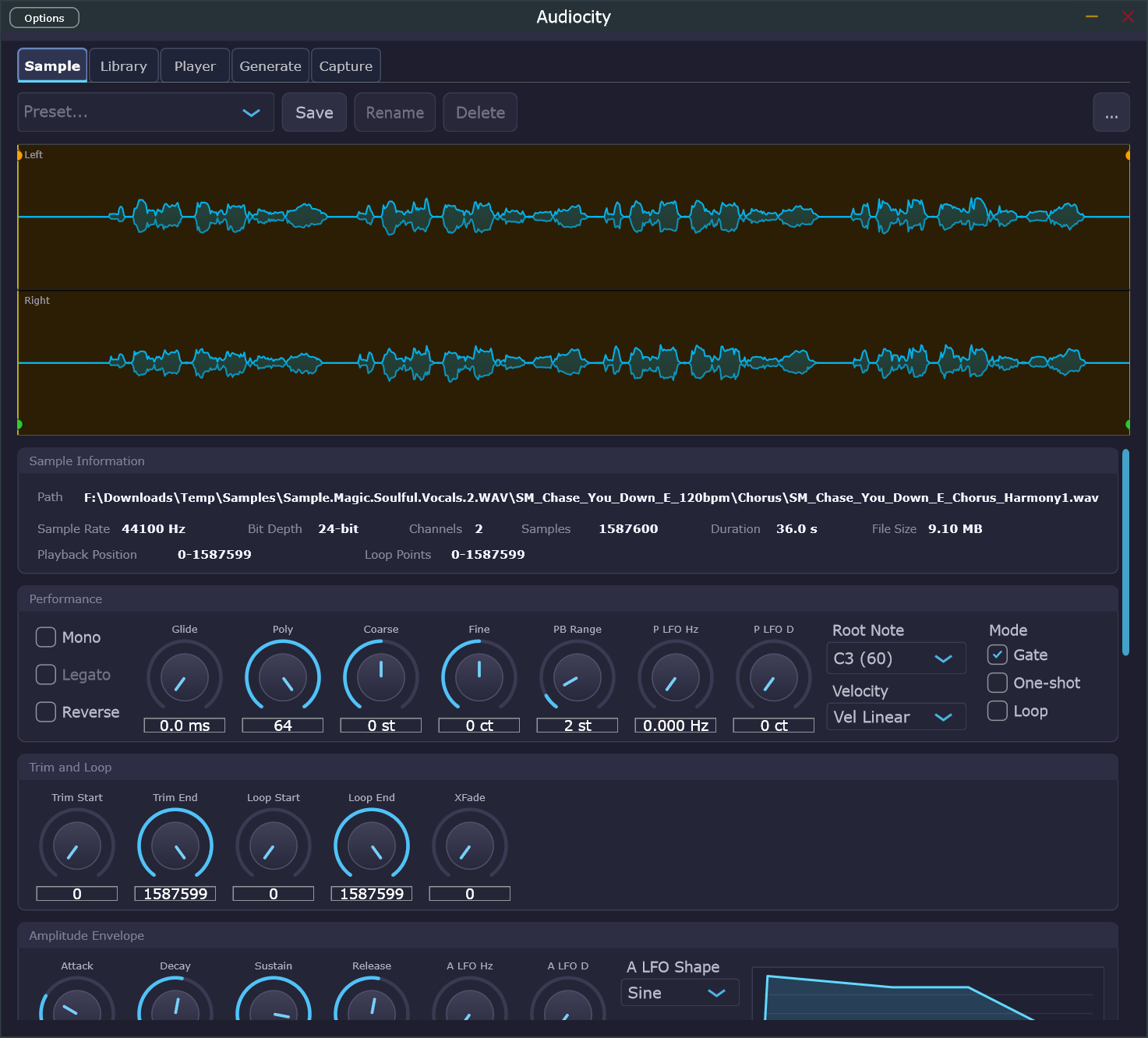Click the sample file path text
The width and height of the screenshot is (1148, 1038).
click(x=592, y=497)
